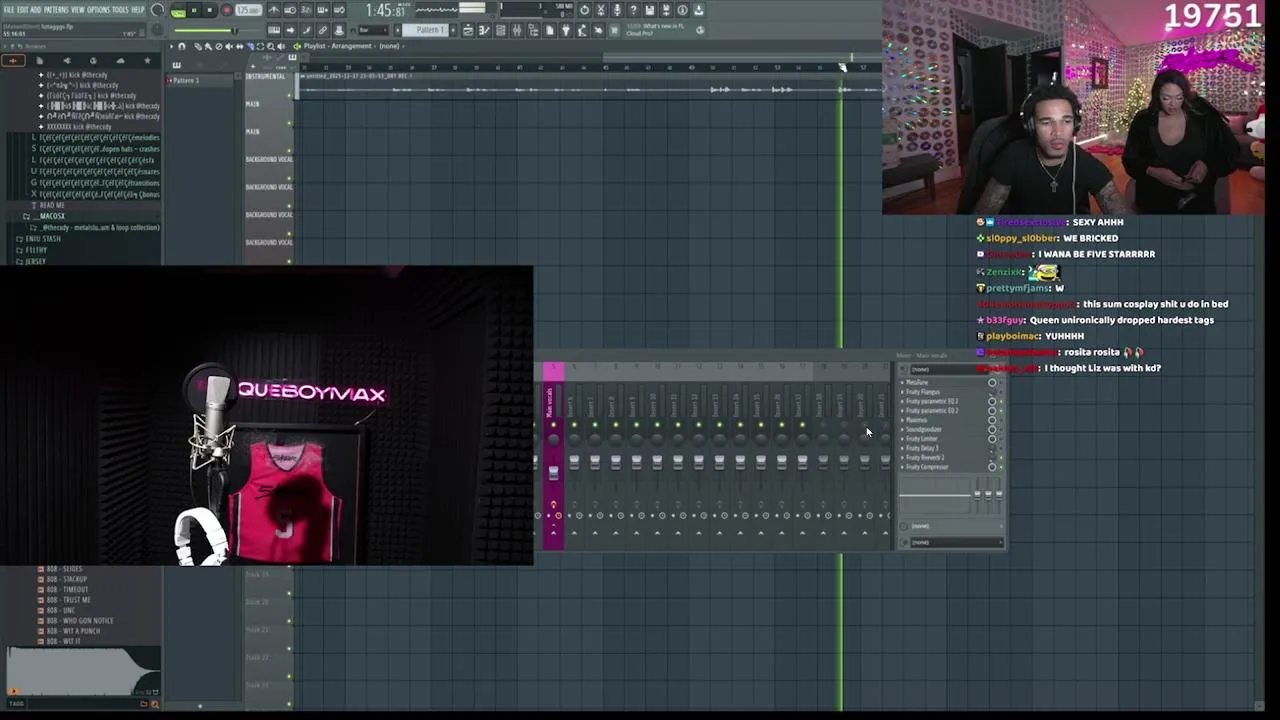Viewport: 1280px width, 720px height.
Task: Toggle the recording countdown icon
Action: (305, 10)
